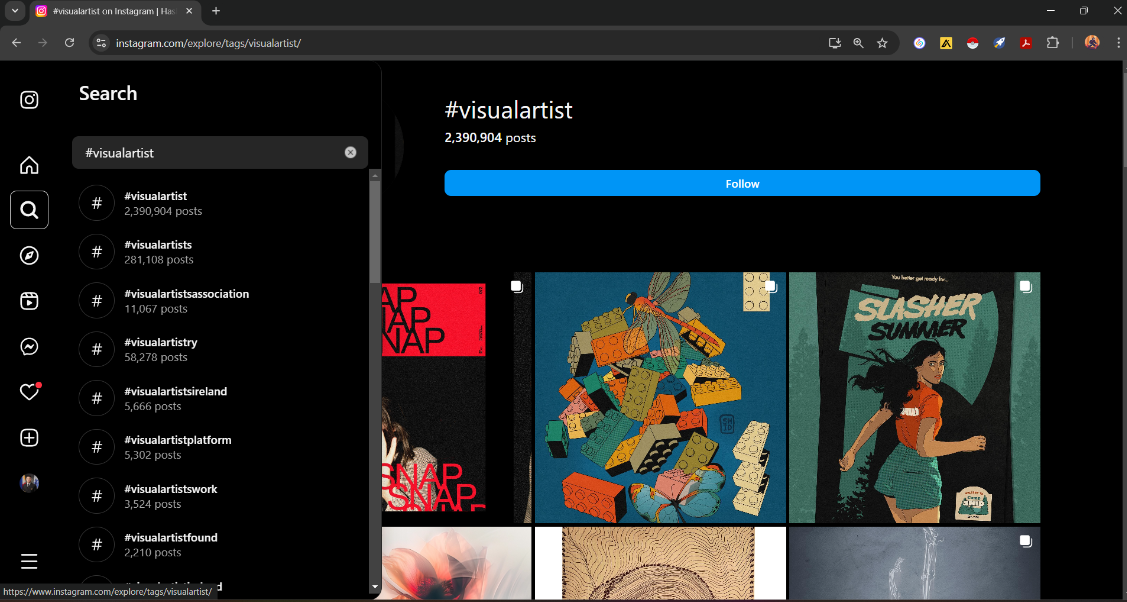This screenshot has width=1127, height=602.
Task: Open the tab search dropdown arrow
Action: click(15, 11)
